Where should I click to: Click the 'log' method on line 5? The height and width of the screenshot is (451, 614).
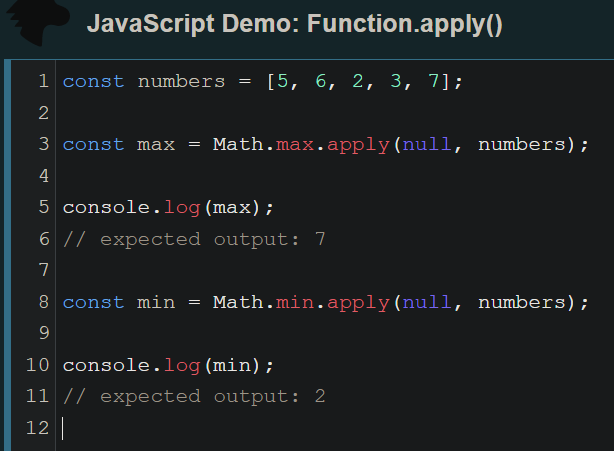point(182,208)
